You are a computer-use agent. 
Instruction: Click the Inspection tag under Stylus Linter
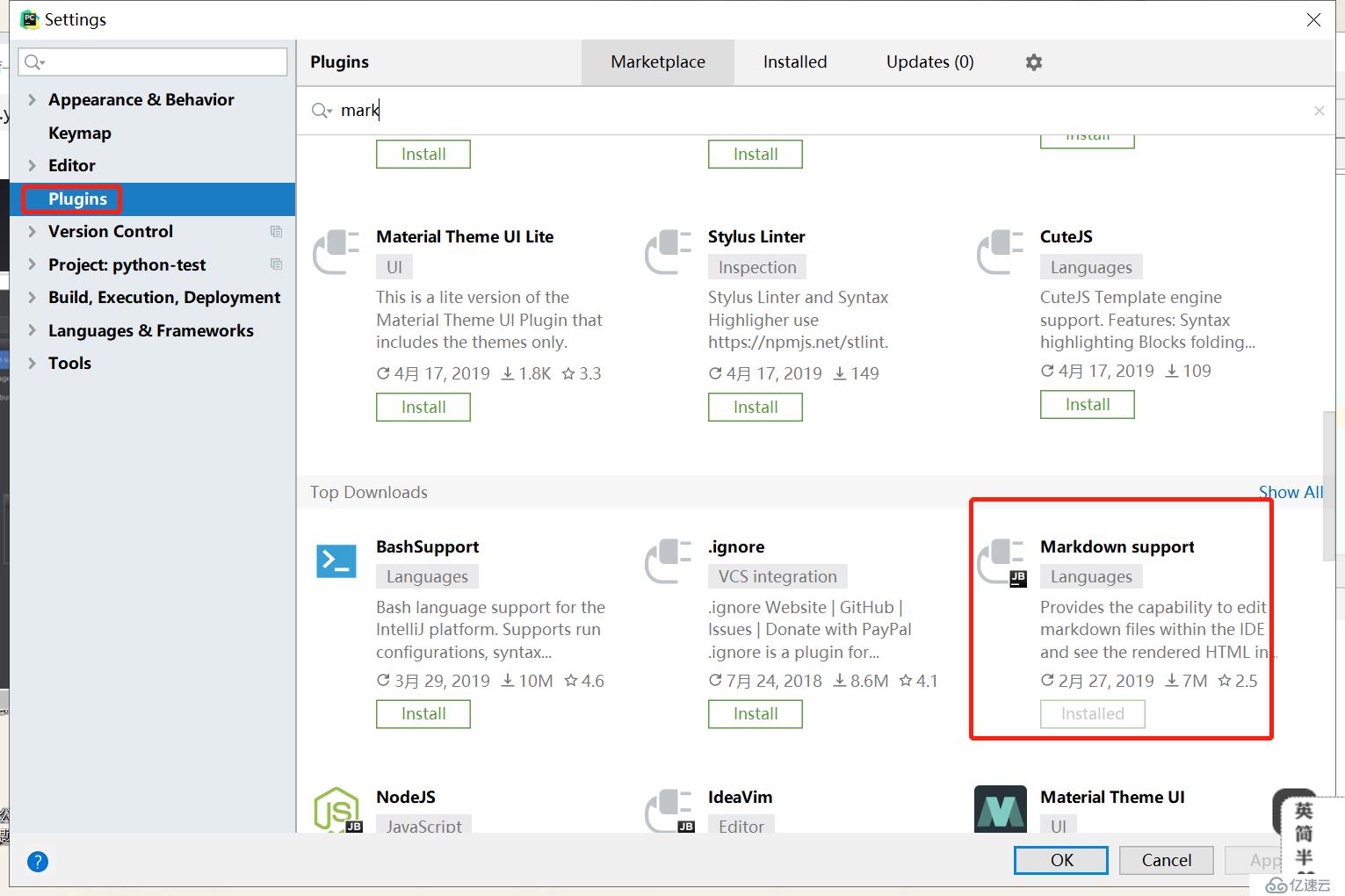[x=757, y=267]
